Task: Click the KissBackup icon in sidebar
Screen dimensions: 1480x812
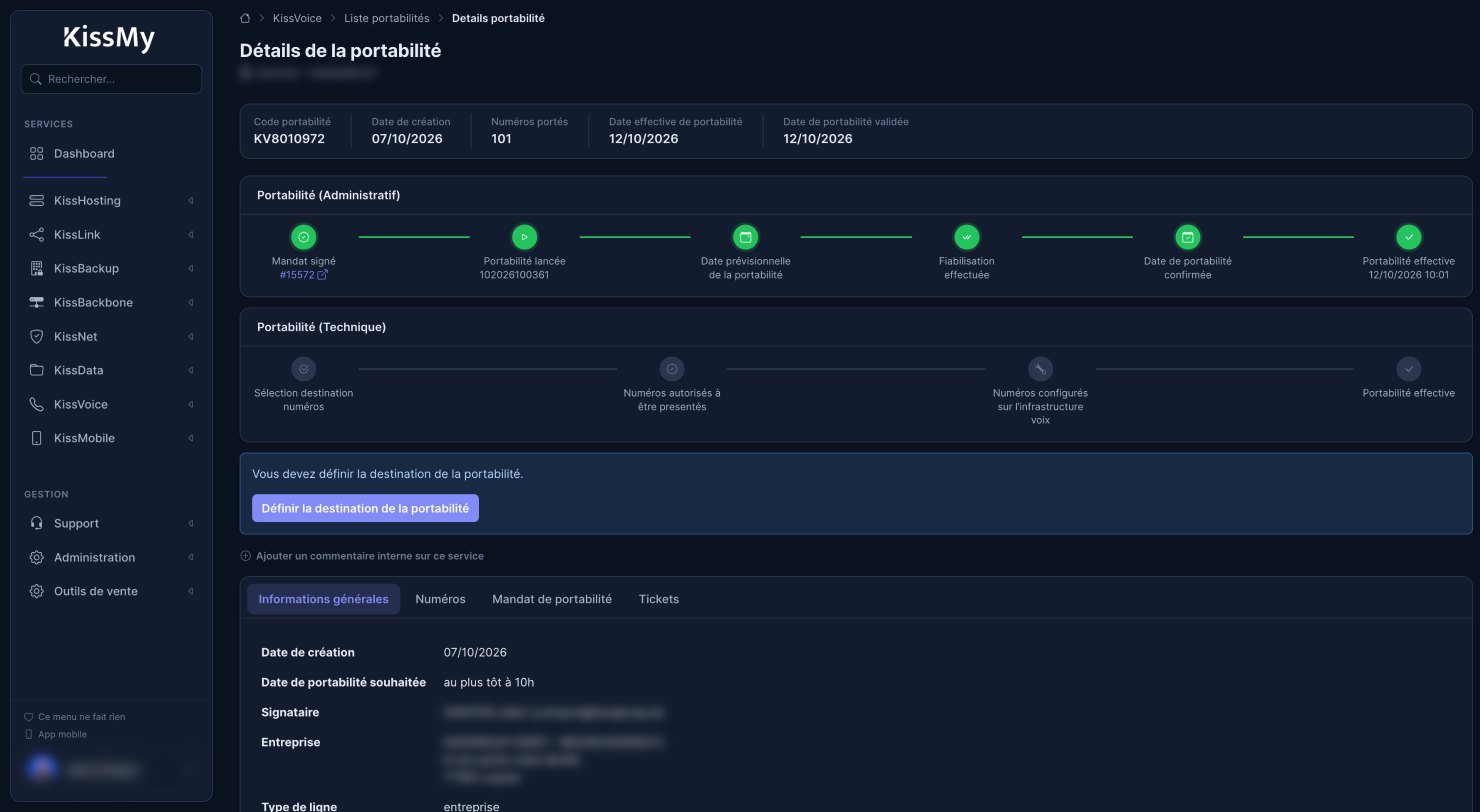Action: click(37, 269)
